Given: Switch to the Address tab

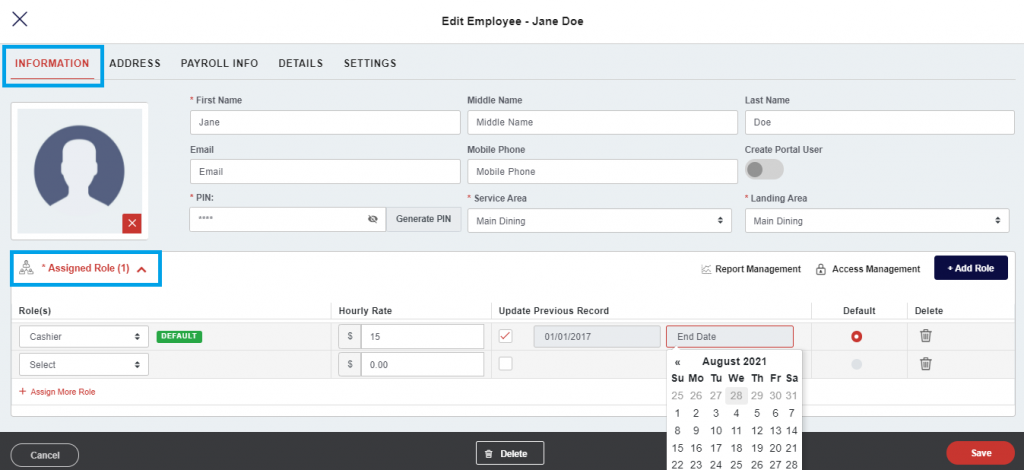Looking at the screenshot, I should pyautogui.click(x=135, y=63).
